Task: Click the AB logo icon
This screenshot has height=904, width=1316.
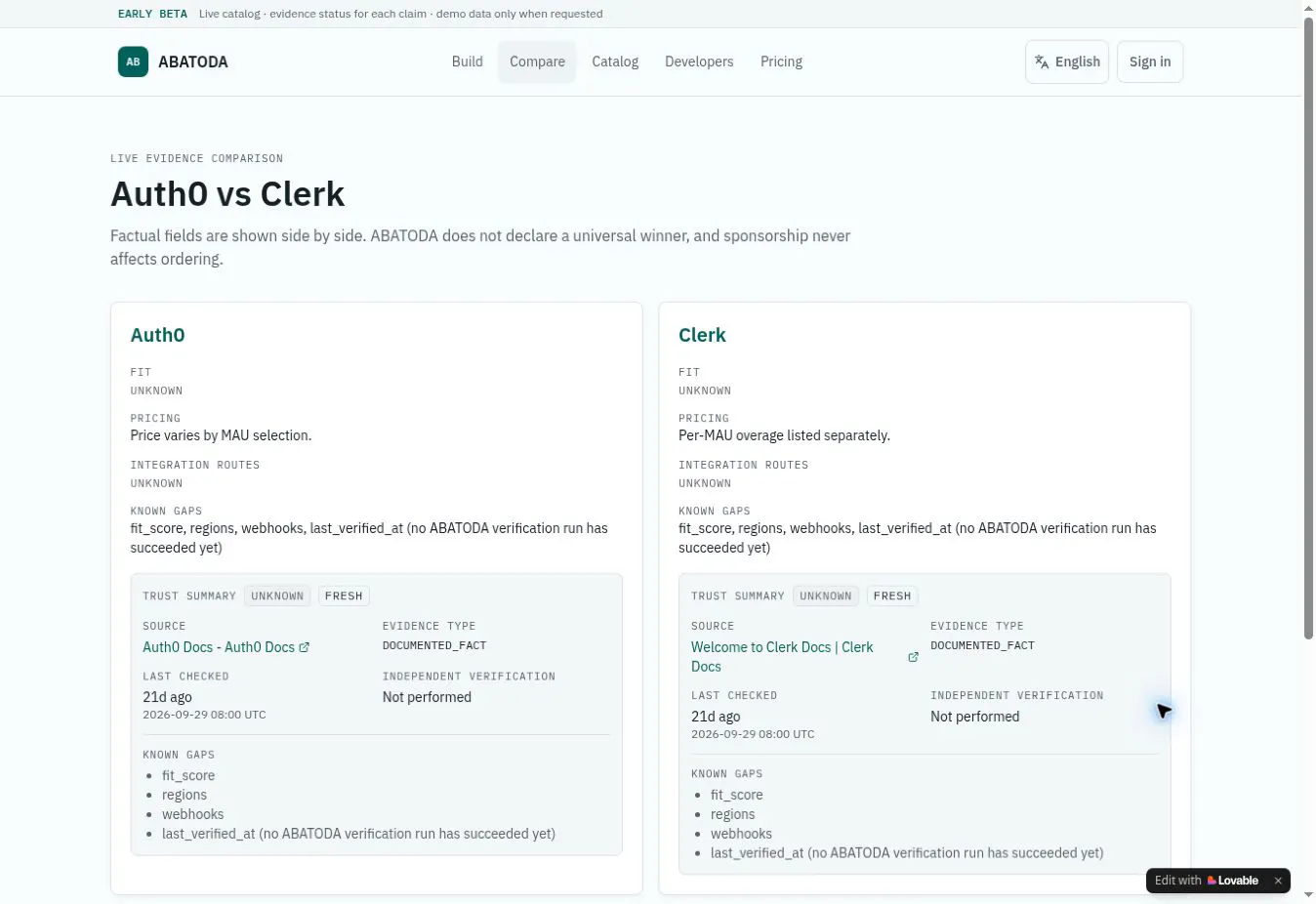Action: 133,62
